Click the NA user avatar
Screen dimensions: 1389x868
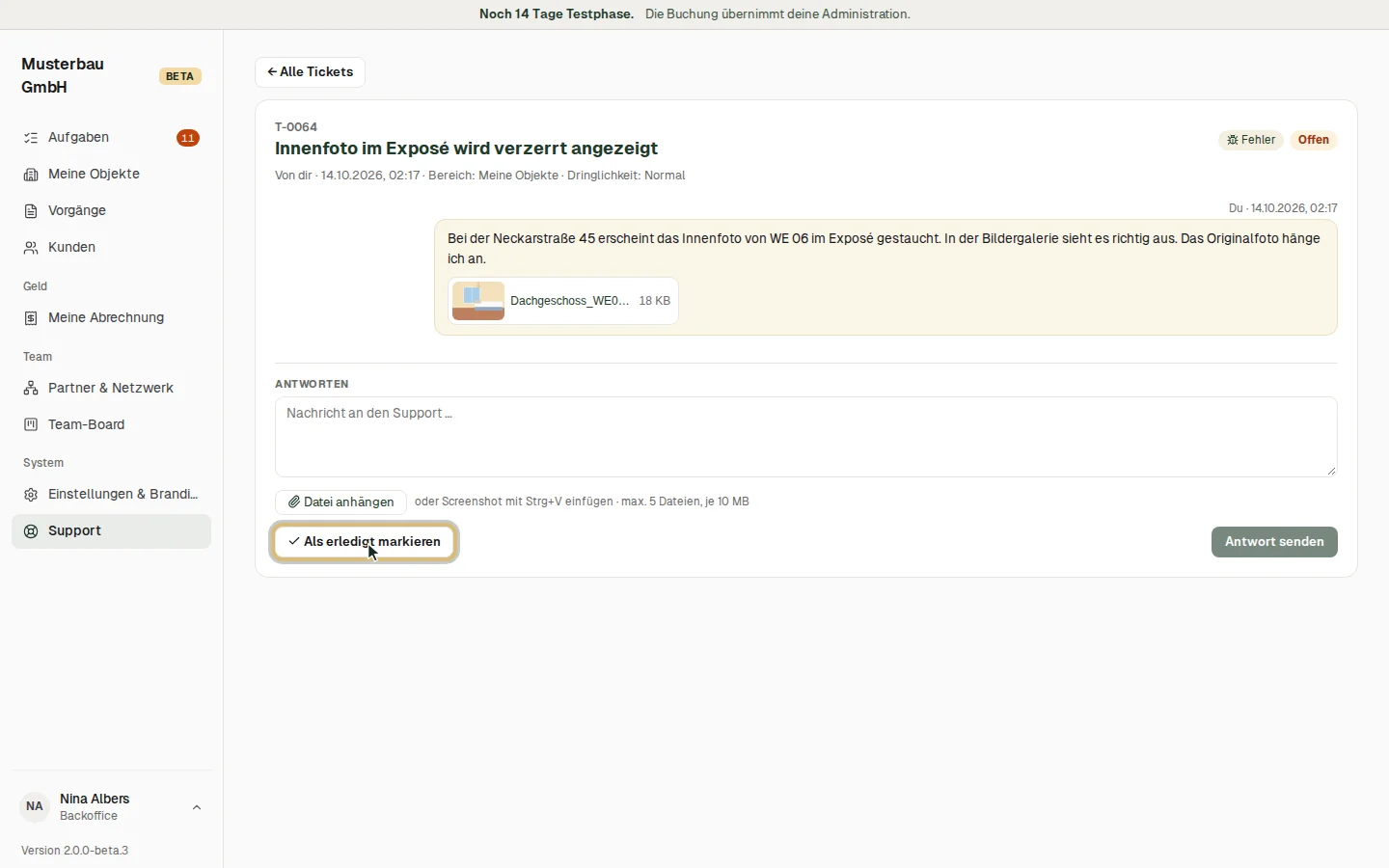[x=35, y=806]
